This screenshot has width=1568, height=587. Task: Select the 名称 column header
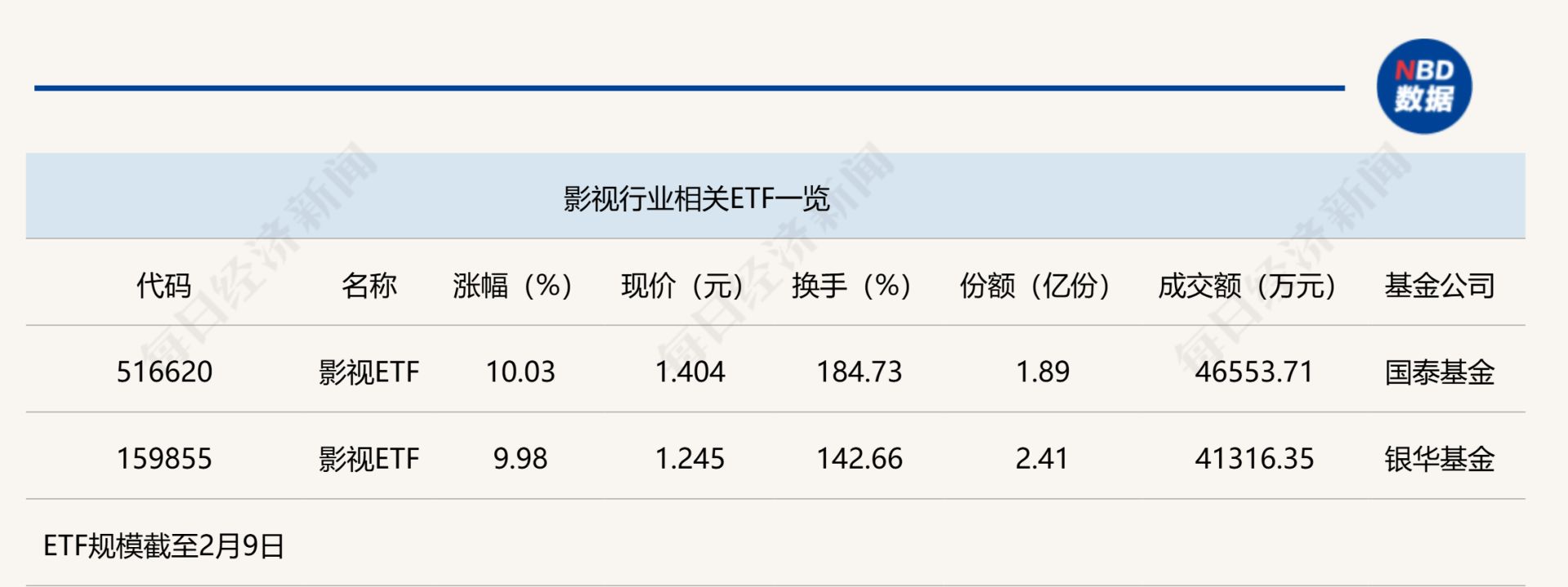(x=369, y=286)
